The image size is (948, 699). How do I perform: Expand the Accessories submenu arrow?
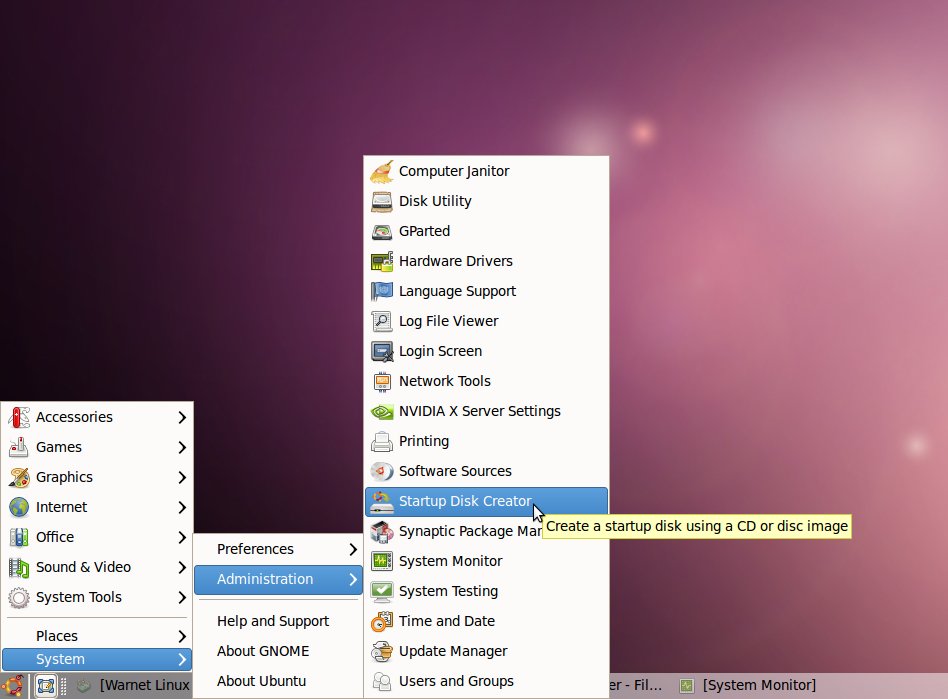182,417
